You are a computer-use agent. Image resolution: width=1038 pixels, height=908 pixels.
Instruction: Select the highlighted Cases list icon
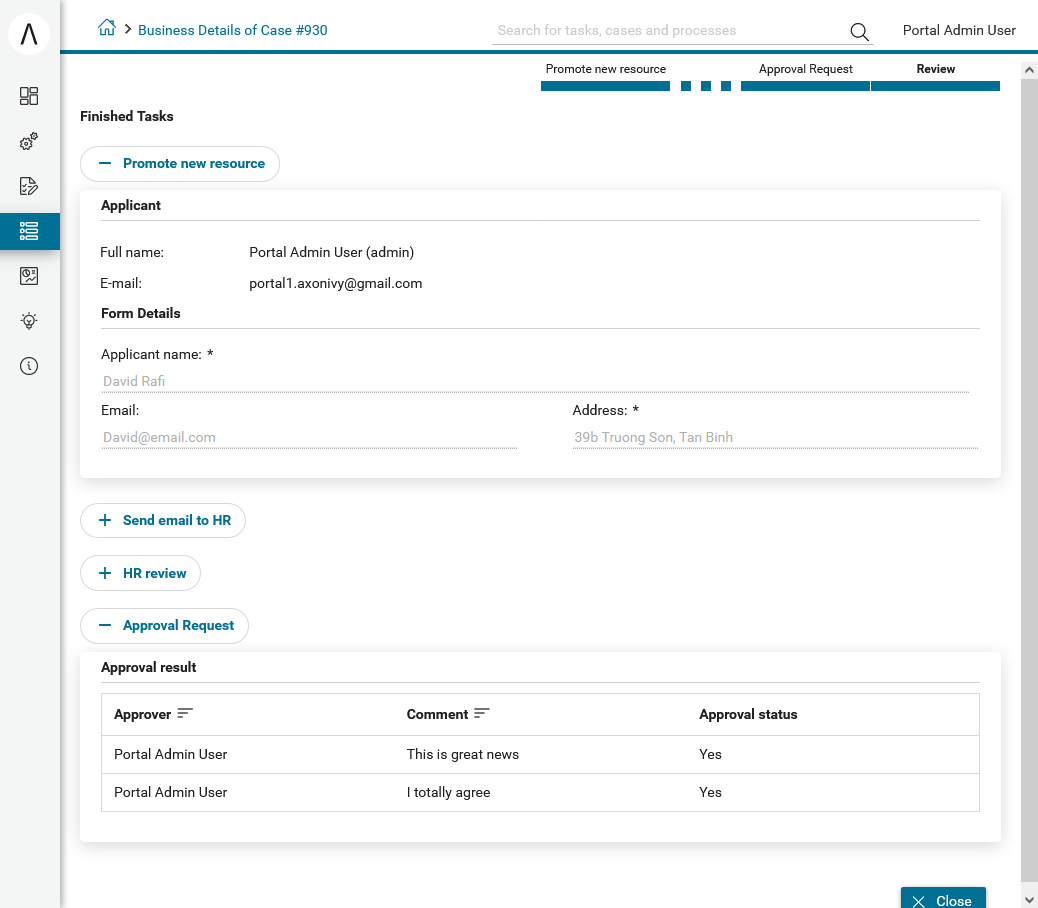click(x=28, y=231)
